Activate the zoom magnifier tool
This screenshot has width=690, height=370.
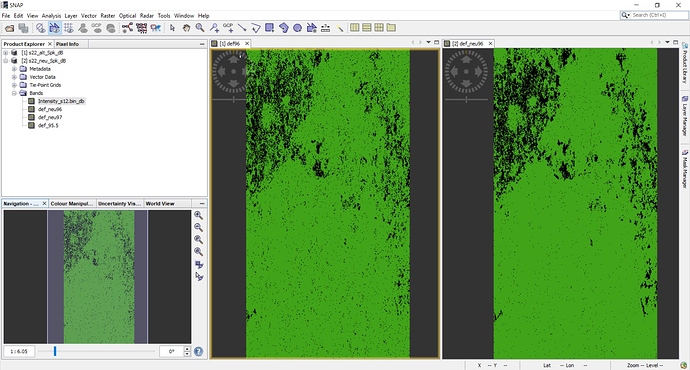coord(200,28)
